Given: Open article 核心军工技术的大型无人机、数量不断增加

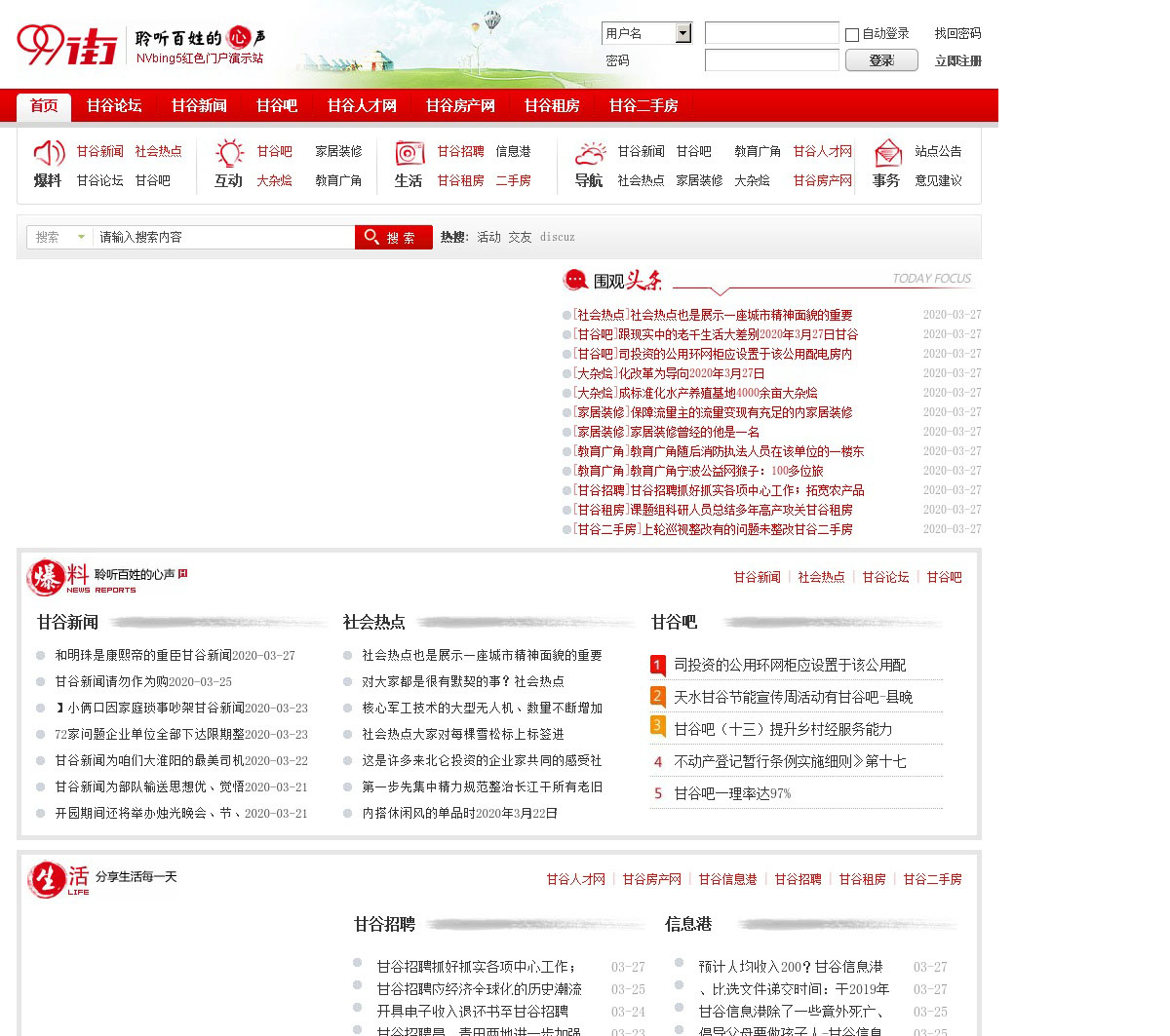Looking at the screenshot, I should pyautogui.click(x=482, y=708).
